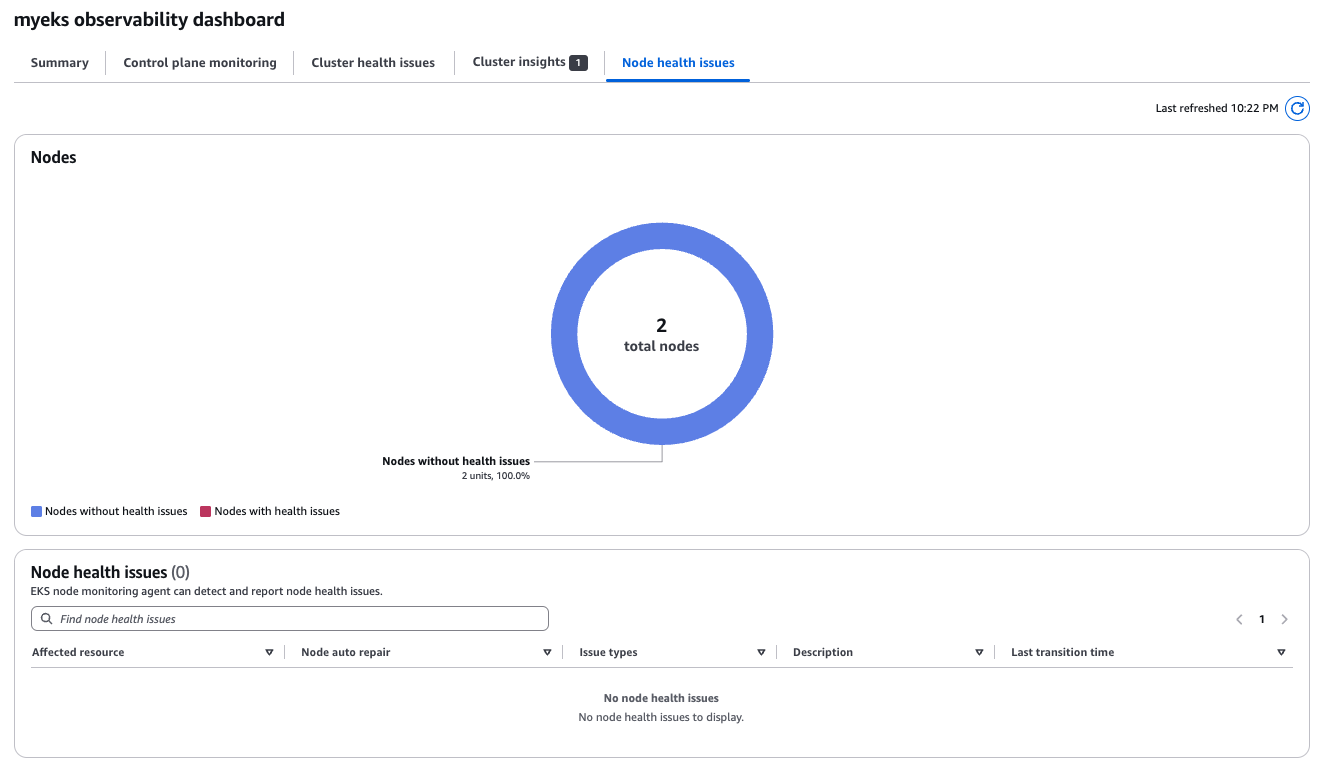This screenshot has width=1320, height=763.
Task: Go to the next page arrow
Action: click(x=1285, y=619)
